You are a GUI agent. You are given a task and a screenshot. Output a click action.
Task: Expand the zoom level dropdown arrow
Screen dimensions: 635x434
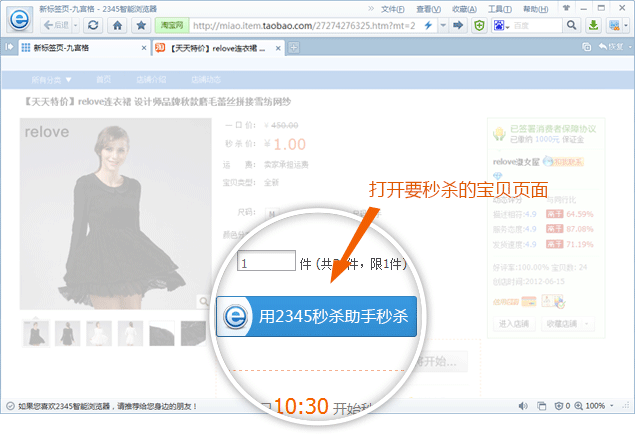click(612, 406)
